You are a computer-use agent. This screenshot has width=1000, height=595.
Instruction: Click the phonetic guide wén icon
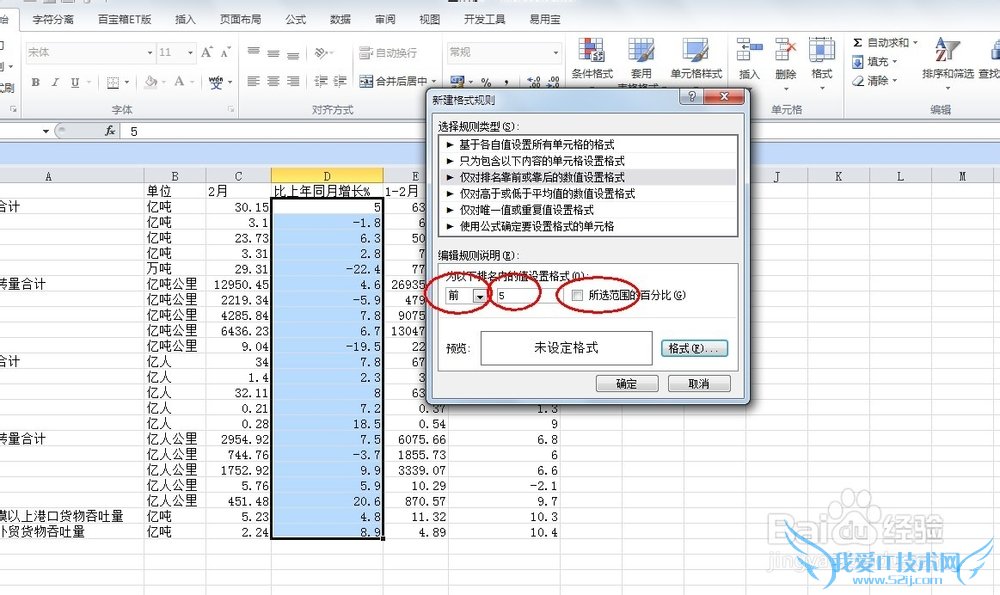(216, 82)
